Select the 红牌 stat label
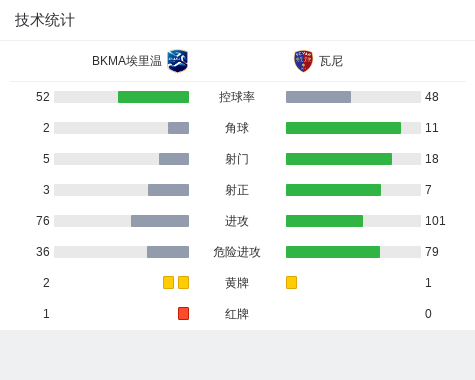The height and width of the screenshot is (380, 475). (x=237, y=314)
